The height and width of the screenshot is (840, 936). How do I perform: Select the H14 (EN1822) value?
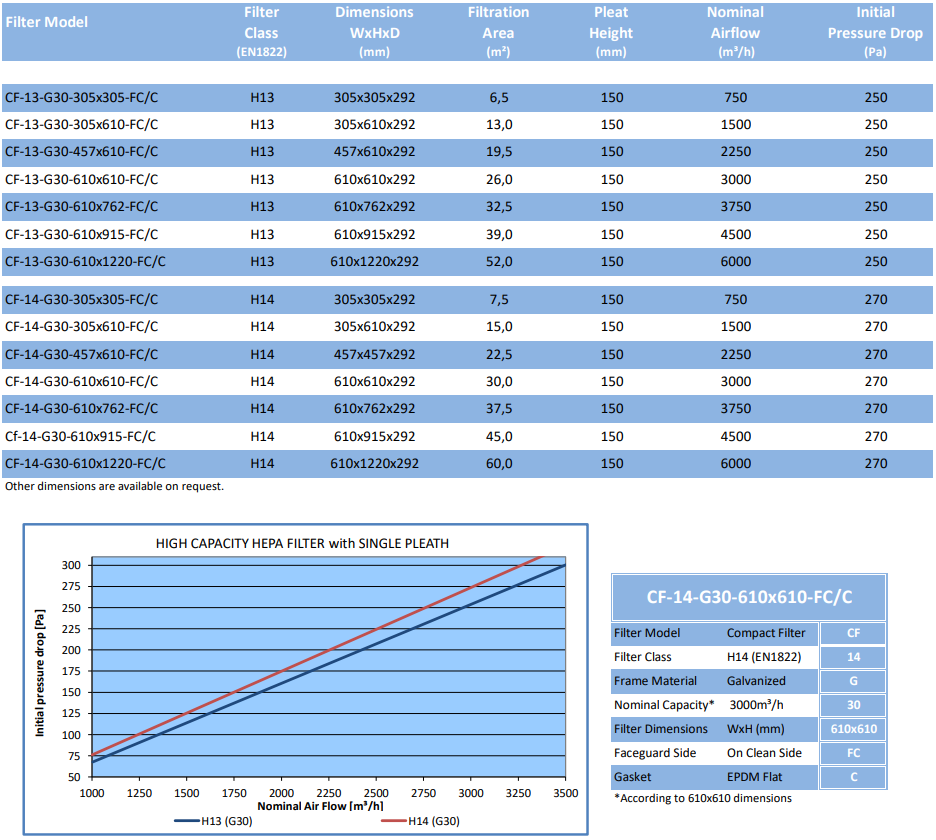(764, 657)
